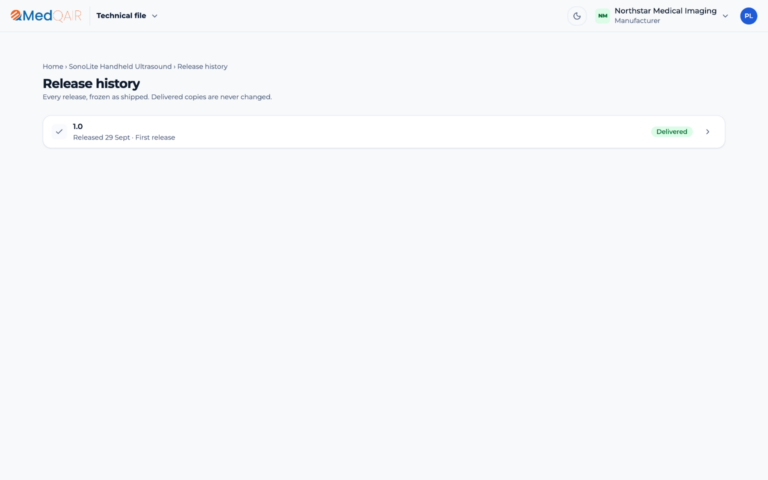Image resolution: width=768 pixels, height=480 pixels.
Task: Click the Delivered status badge
Action: tap(672, 132)
